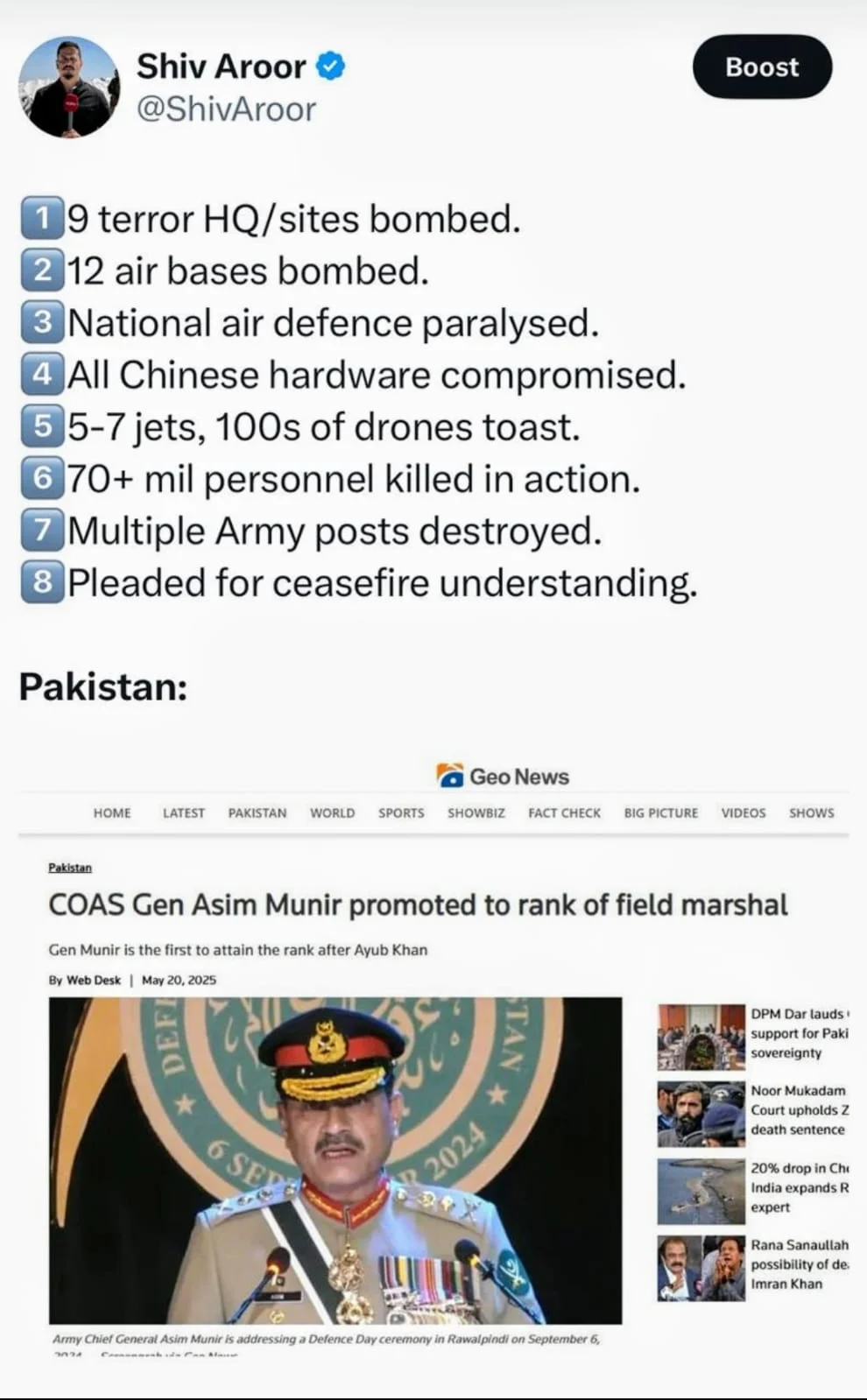The image size is (867, 1400).
Task: Open the BIG PICTURE section
Action: point(661,813)
